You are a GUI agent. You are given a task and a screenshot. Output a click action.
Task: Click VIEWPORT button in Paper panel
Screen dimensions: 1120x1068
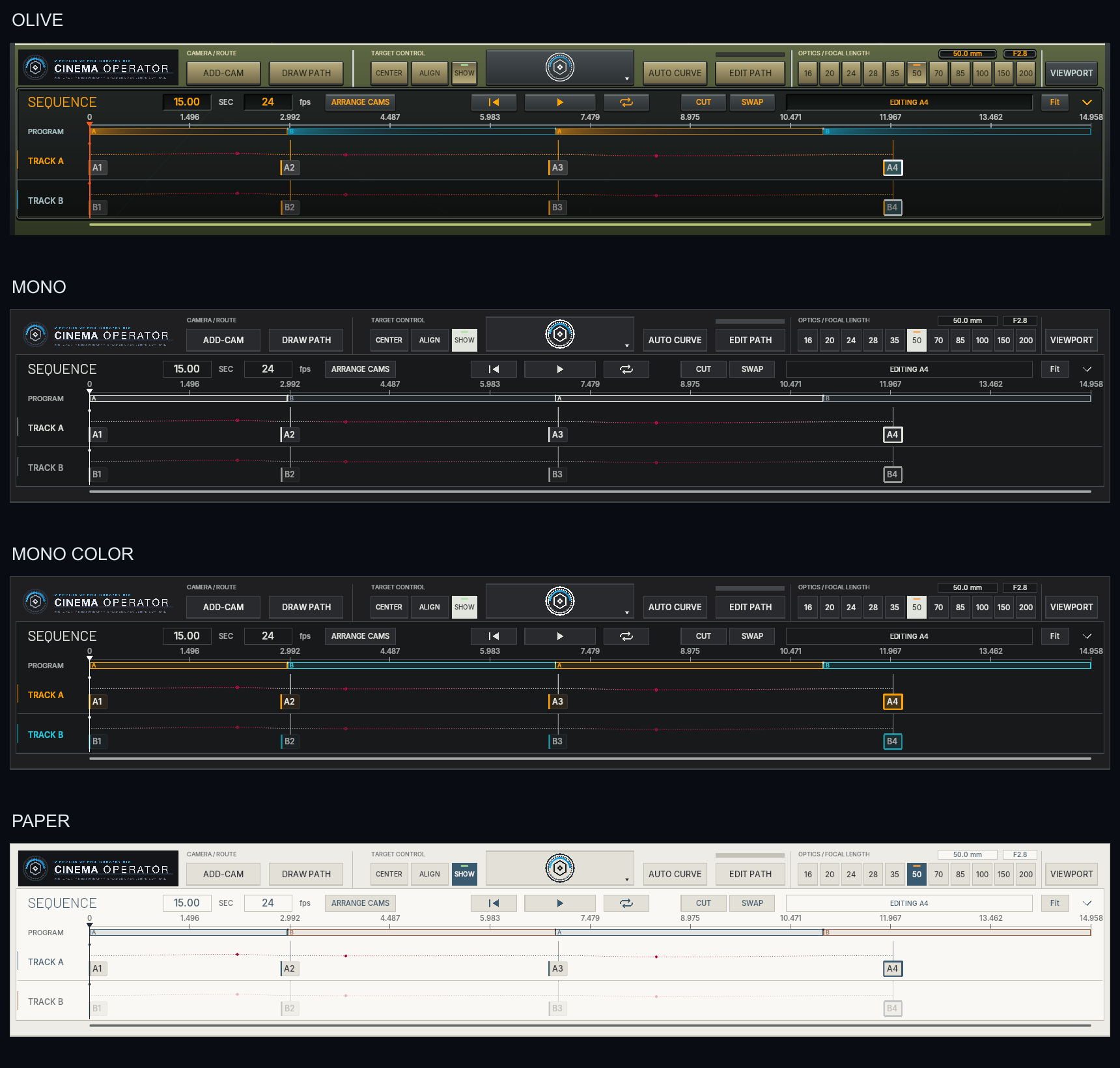click(x=1071, y=874)
